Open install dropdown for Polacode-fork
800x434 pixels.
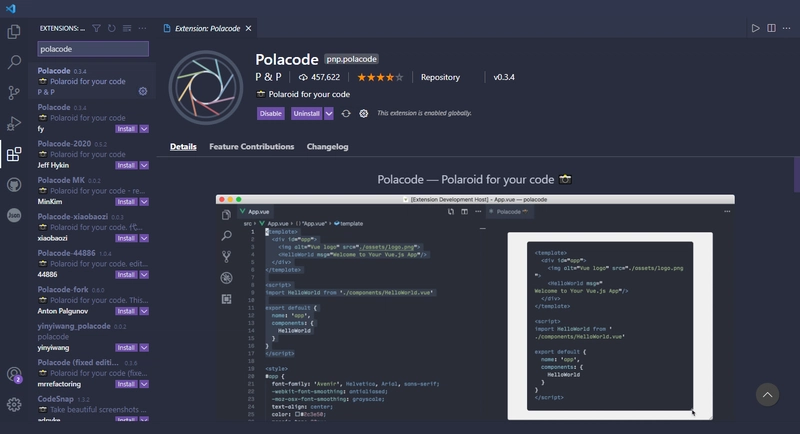[x=144, y=311]
